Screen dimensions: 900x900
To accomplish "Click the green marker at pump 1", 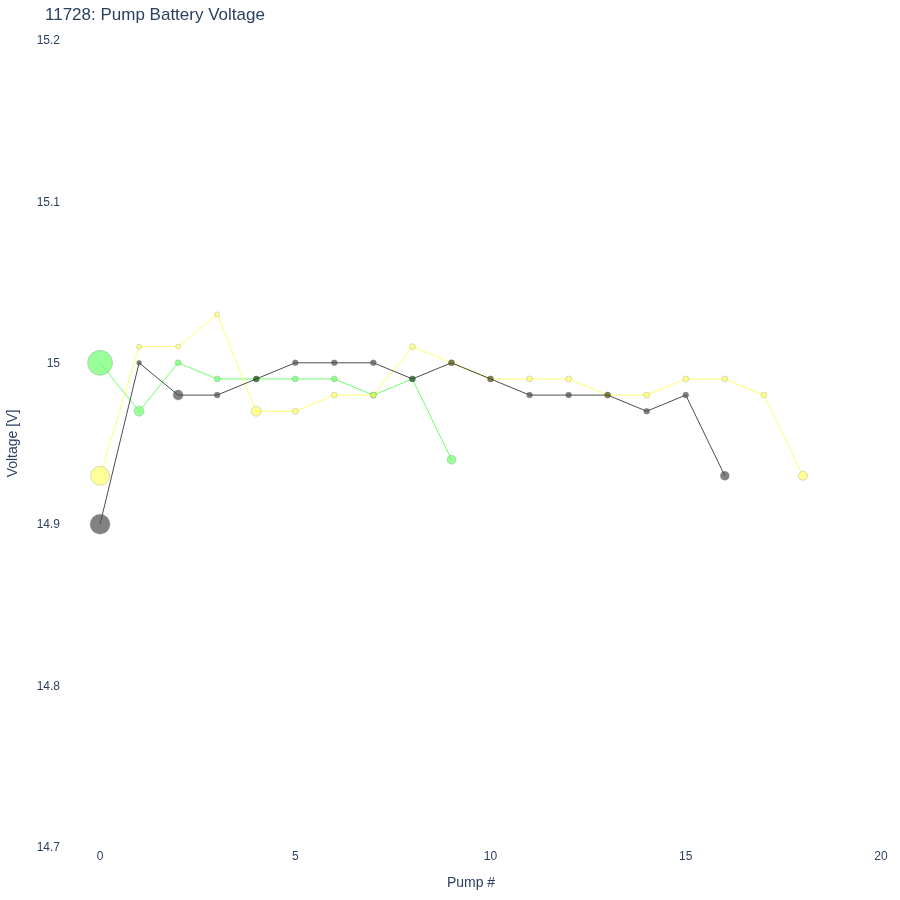I will point(139,411).
